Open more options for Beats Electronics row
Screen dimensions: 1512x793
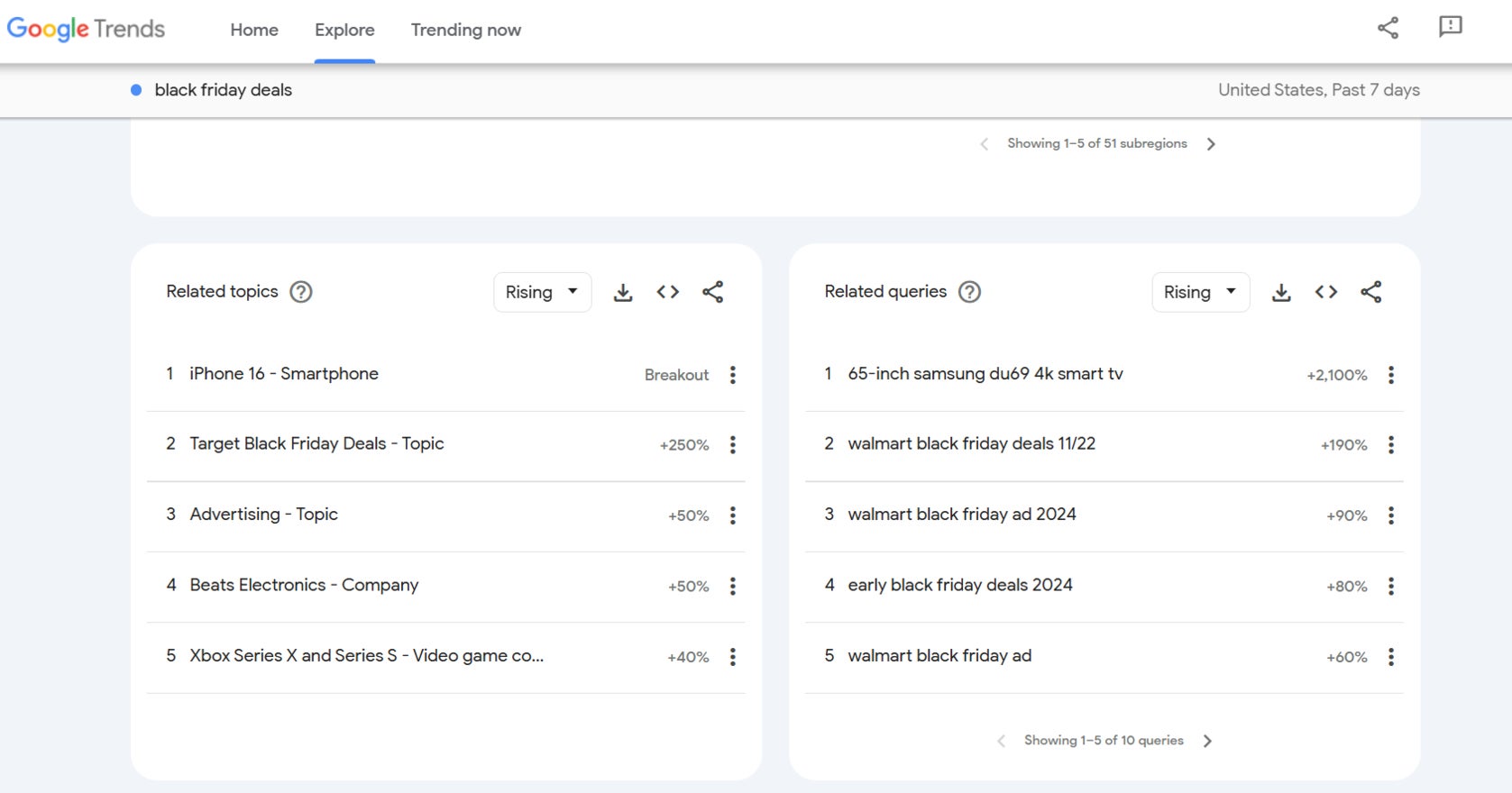[x=733, y=587]
